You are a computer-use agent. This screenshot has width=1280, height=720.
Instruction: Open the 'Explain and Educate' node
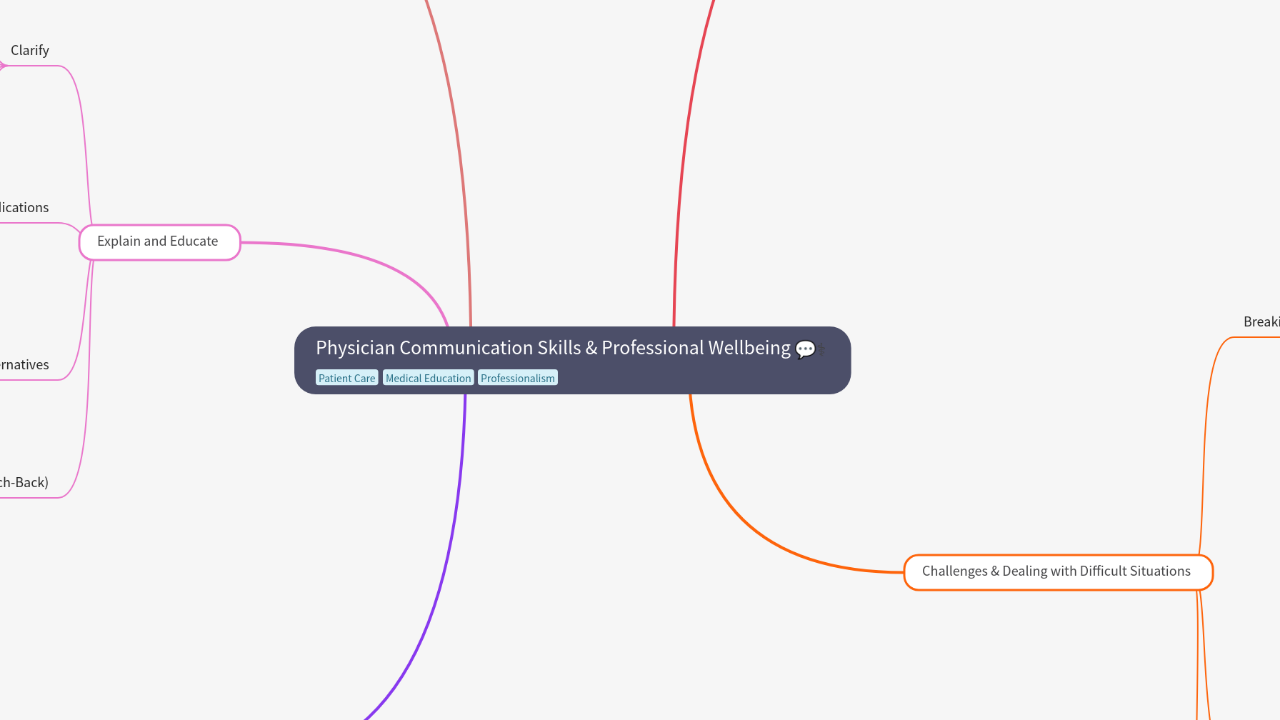click(158, 241)
